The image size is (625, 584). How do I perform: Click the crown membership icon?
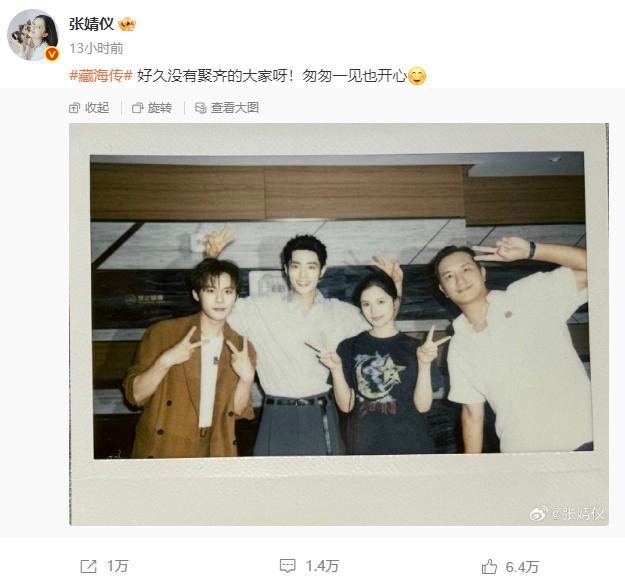point(127,25)
